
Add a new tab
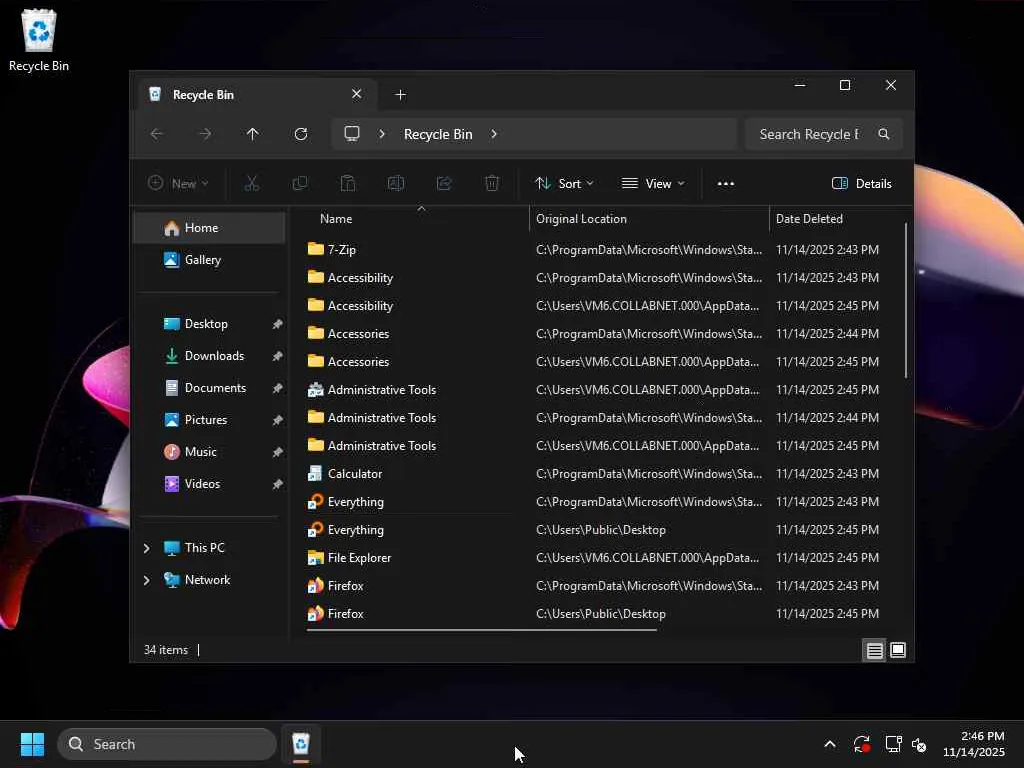(400, 95)
